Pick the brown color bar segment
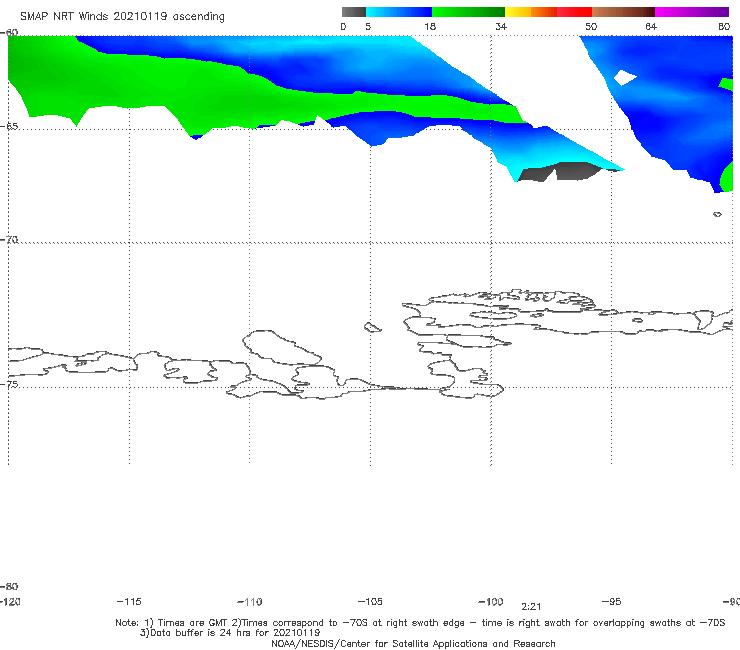Viewport: 740px width, 650px height. coord(623,12)
